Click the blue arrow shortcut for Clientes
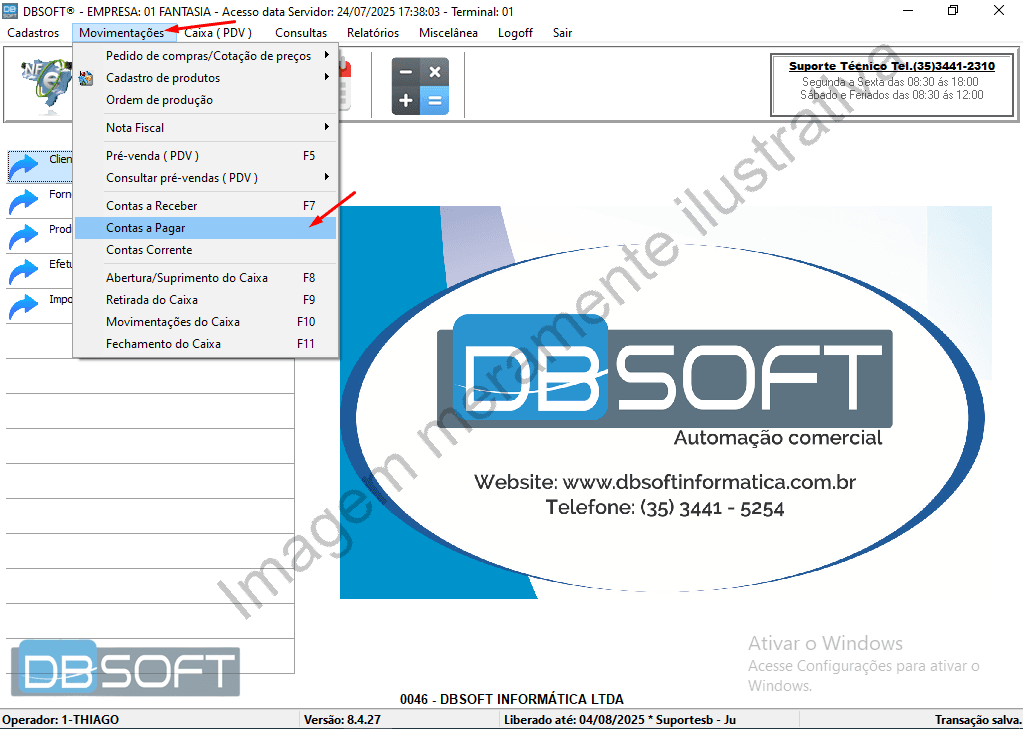This screenshot has width=1023, height=729. [24, 166]
